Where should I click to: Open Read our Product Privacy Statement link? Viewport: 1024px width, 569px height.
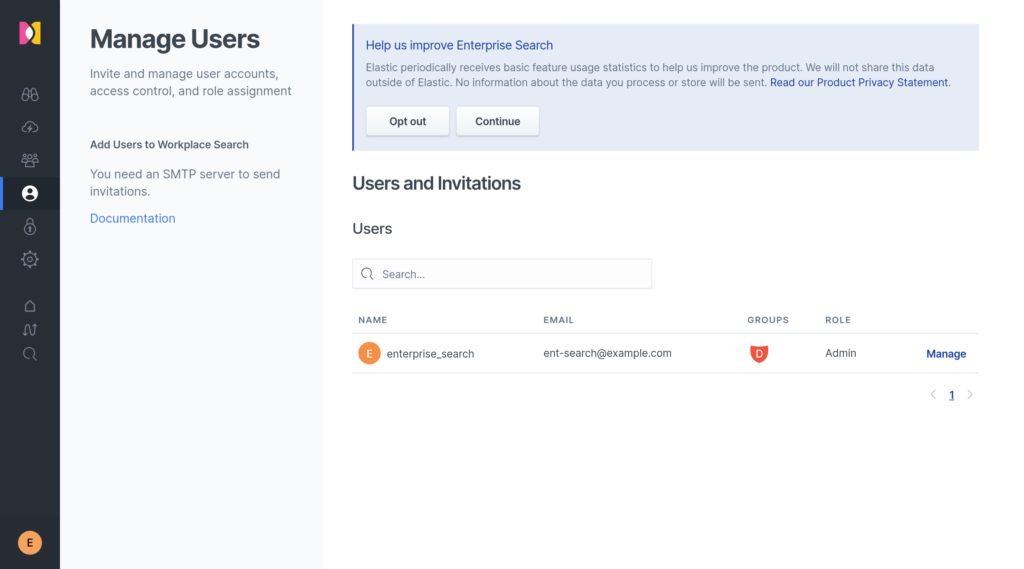pos(859,83)
